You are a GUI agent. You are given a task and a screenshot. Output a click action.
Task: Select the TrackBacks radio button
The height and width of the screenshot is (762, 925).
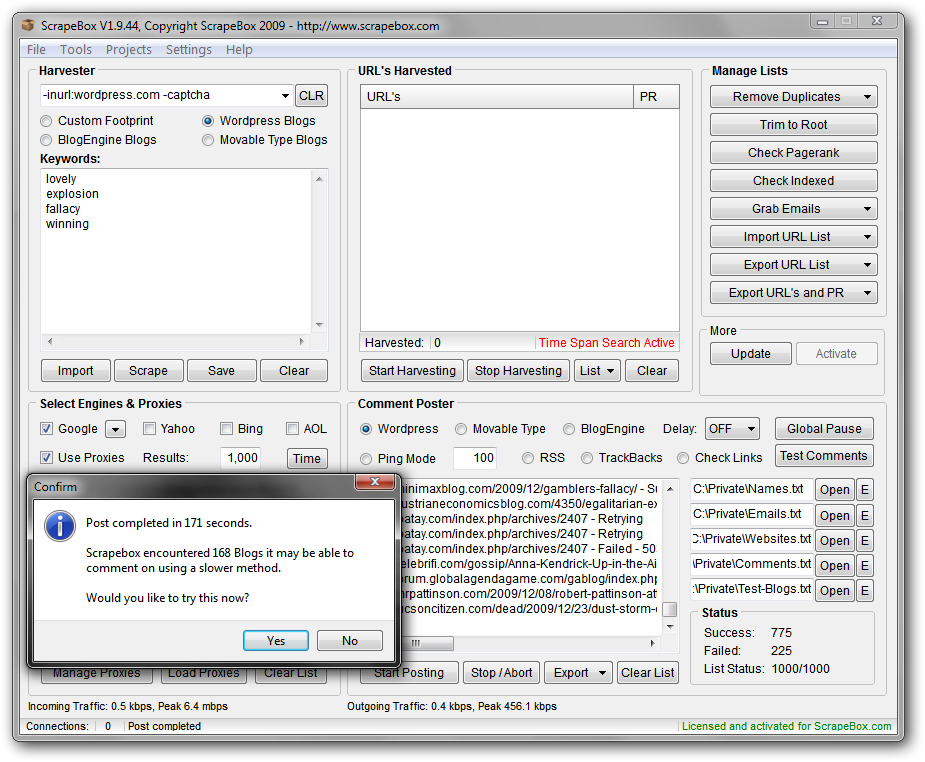pyautogui.click(x=586, y=458)
